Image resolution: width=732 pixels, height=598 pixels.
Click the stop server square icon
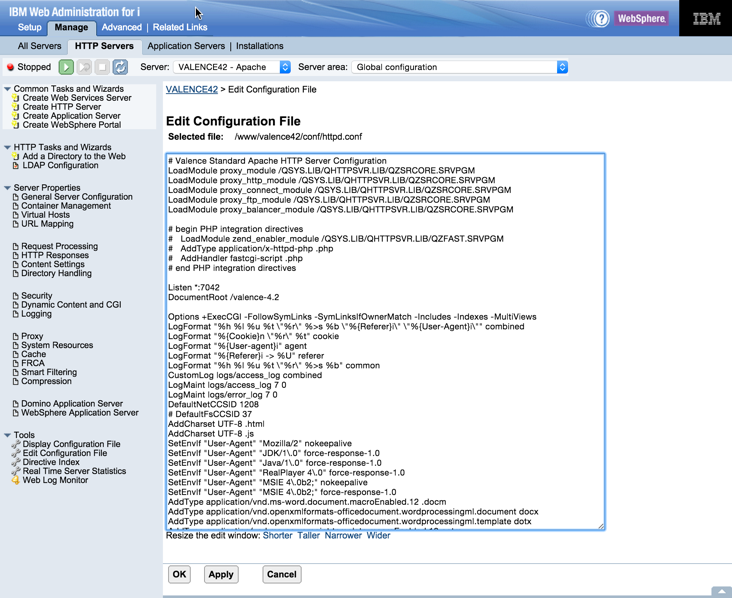coord(102,67)
